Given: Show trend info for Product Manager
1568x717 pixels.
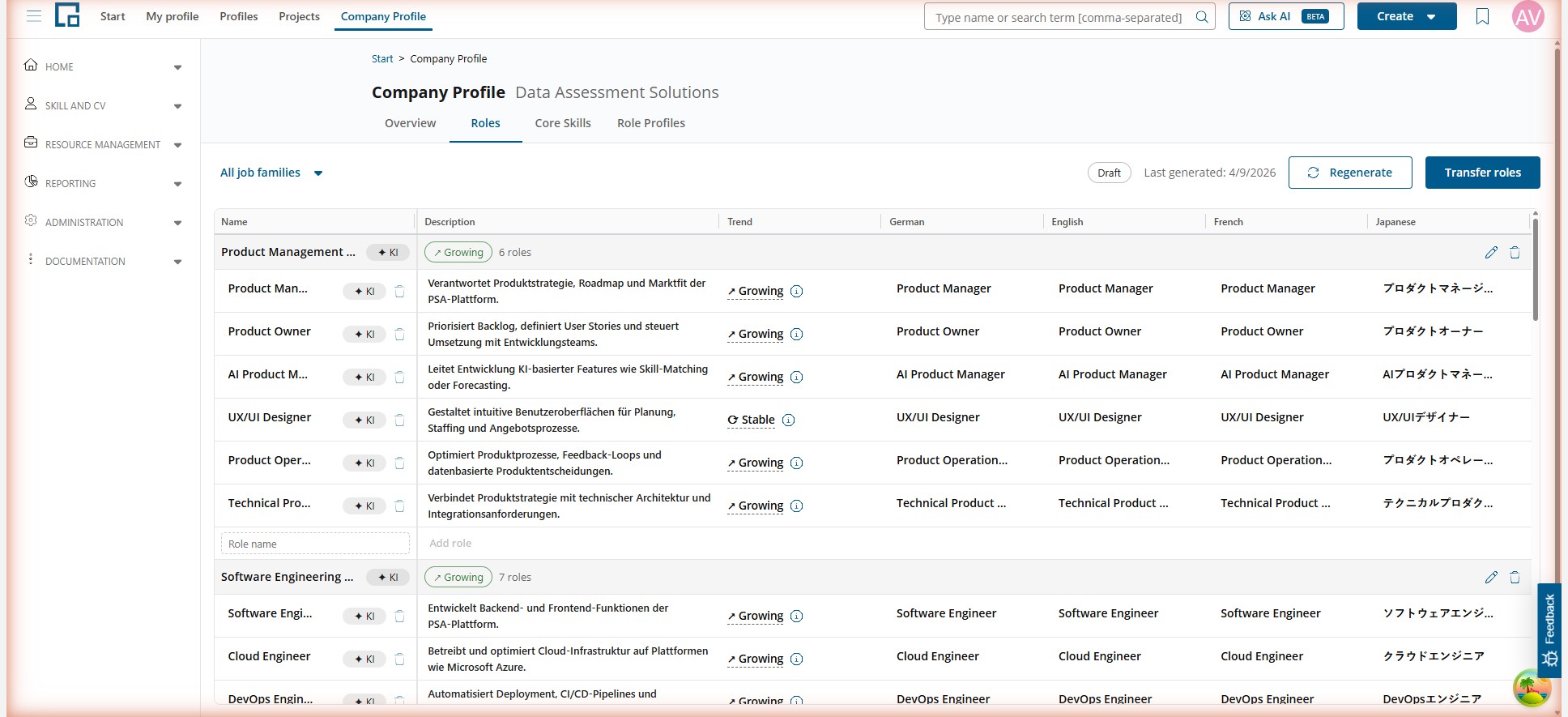Looking at the screenshot, I should [x=797, y=291].
